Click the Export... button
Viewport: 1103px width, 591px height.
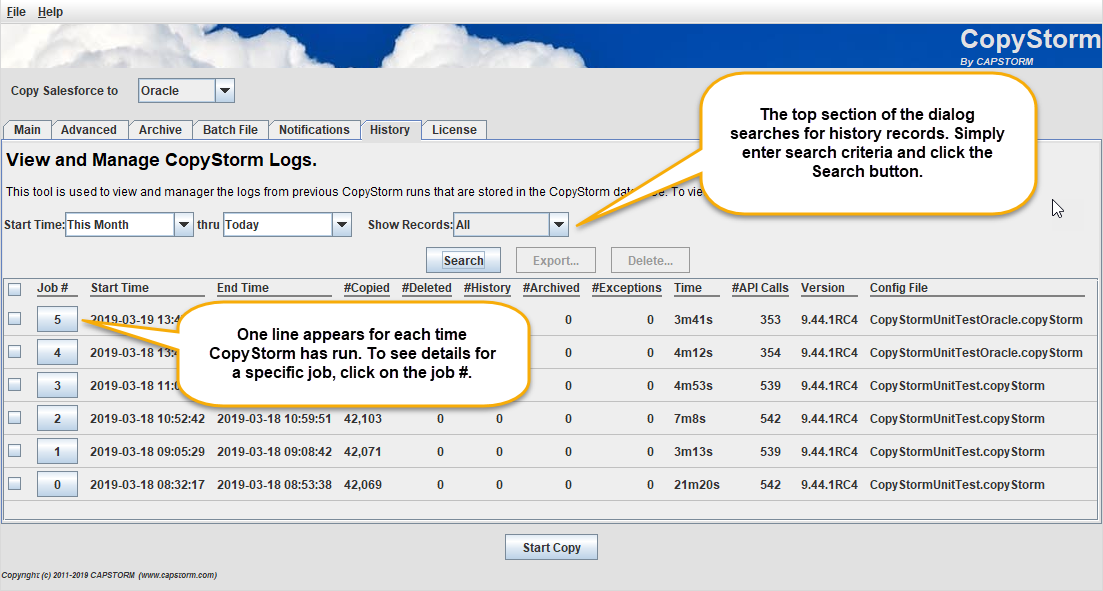pos(556,260)
